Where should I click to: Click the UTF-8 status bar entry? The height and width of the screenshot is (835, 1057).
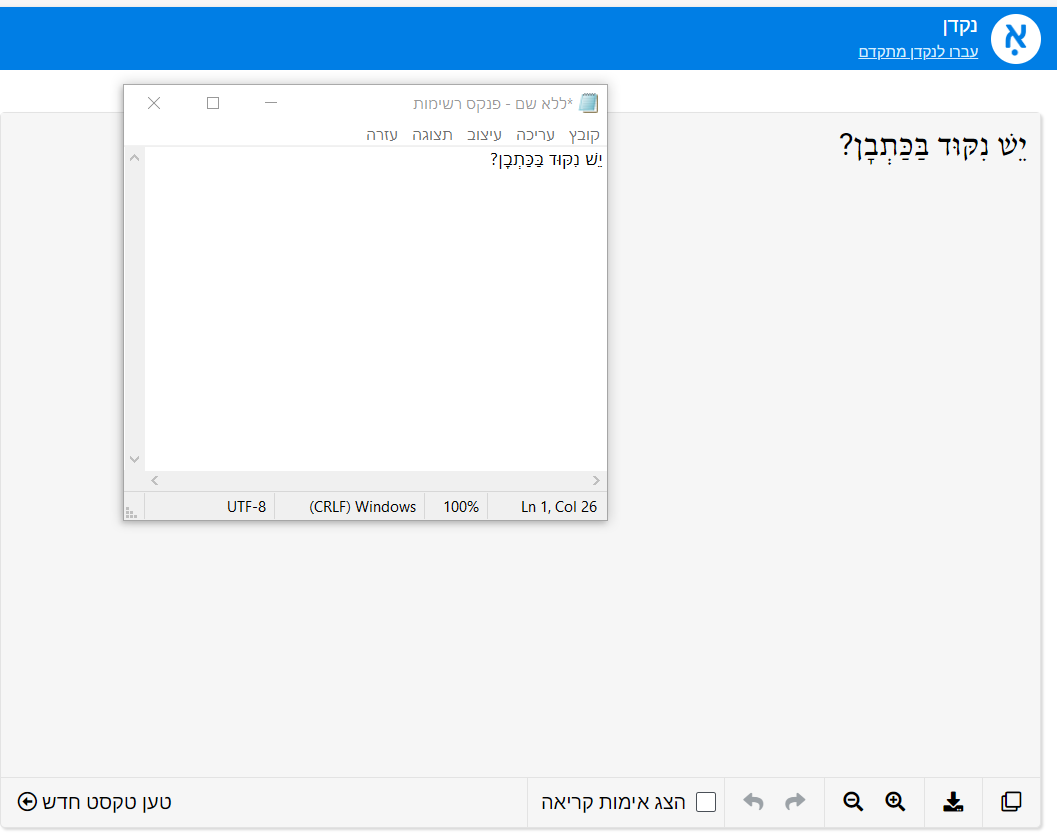coord(246,507)
